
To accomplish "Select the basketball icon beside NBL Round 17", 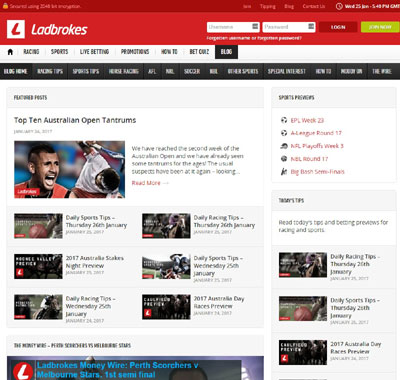I will point(284,159).
